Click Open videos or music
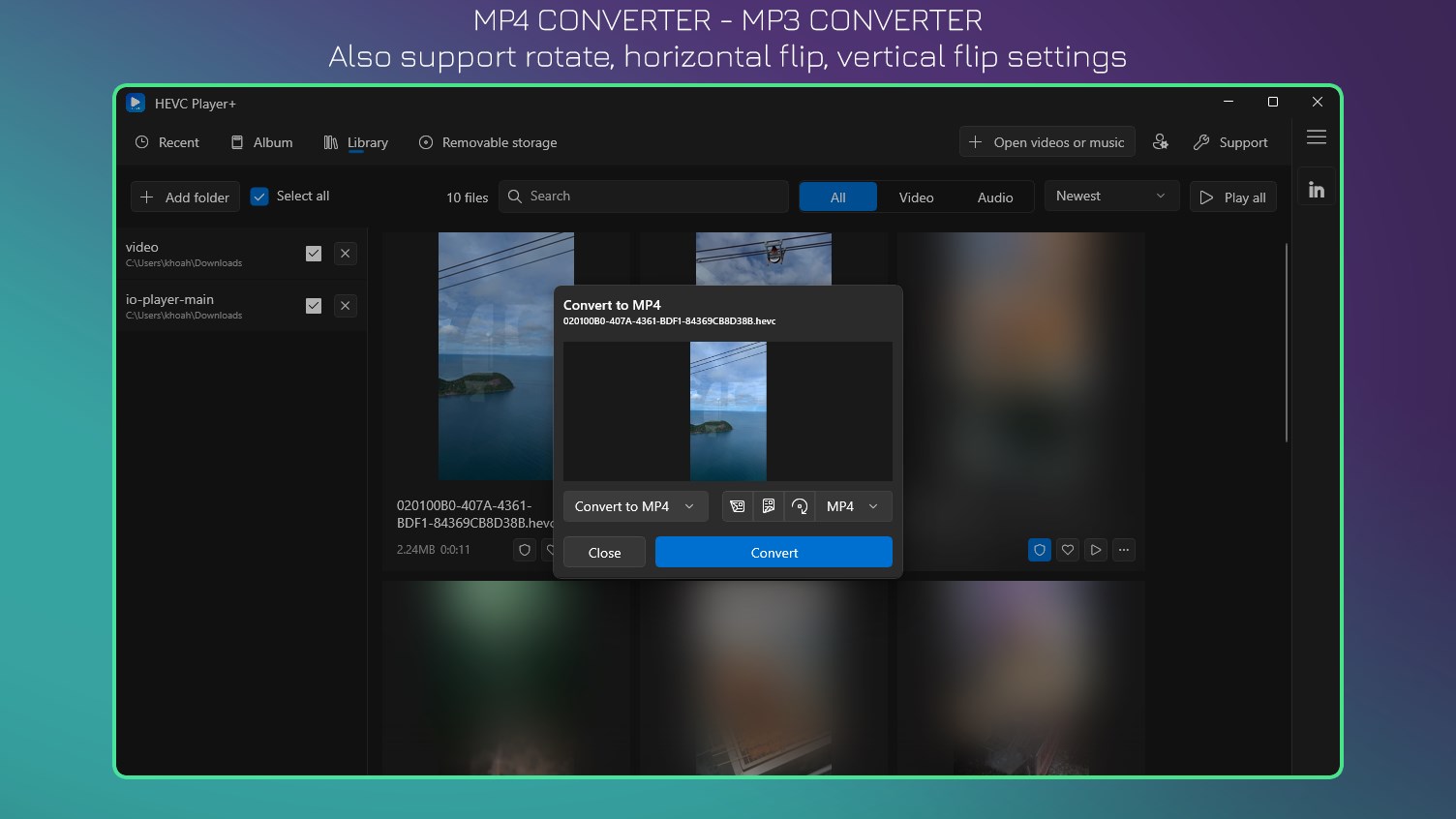 tap(1046, 142)
